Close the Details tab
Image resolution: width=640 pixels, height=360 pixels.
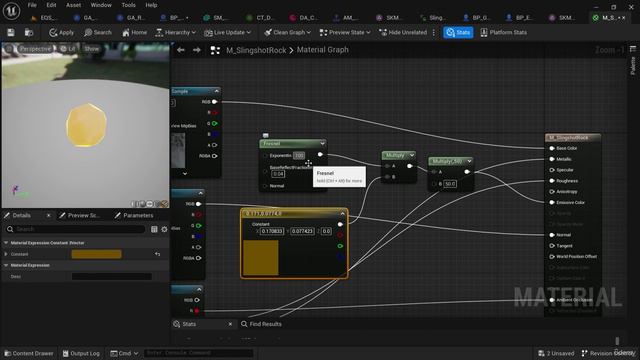click(x=48, y=215)
